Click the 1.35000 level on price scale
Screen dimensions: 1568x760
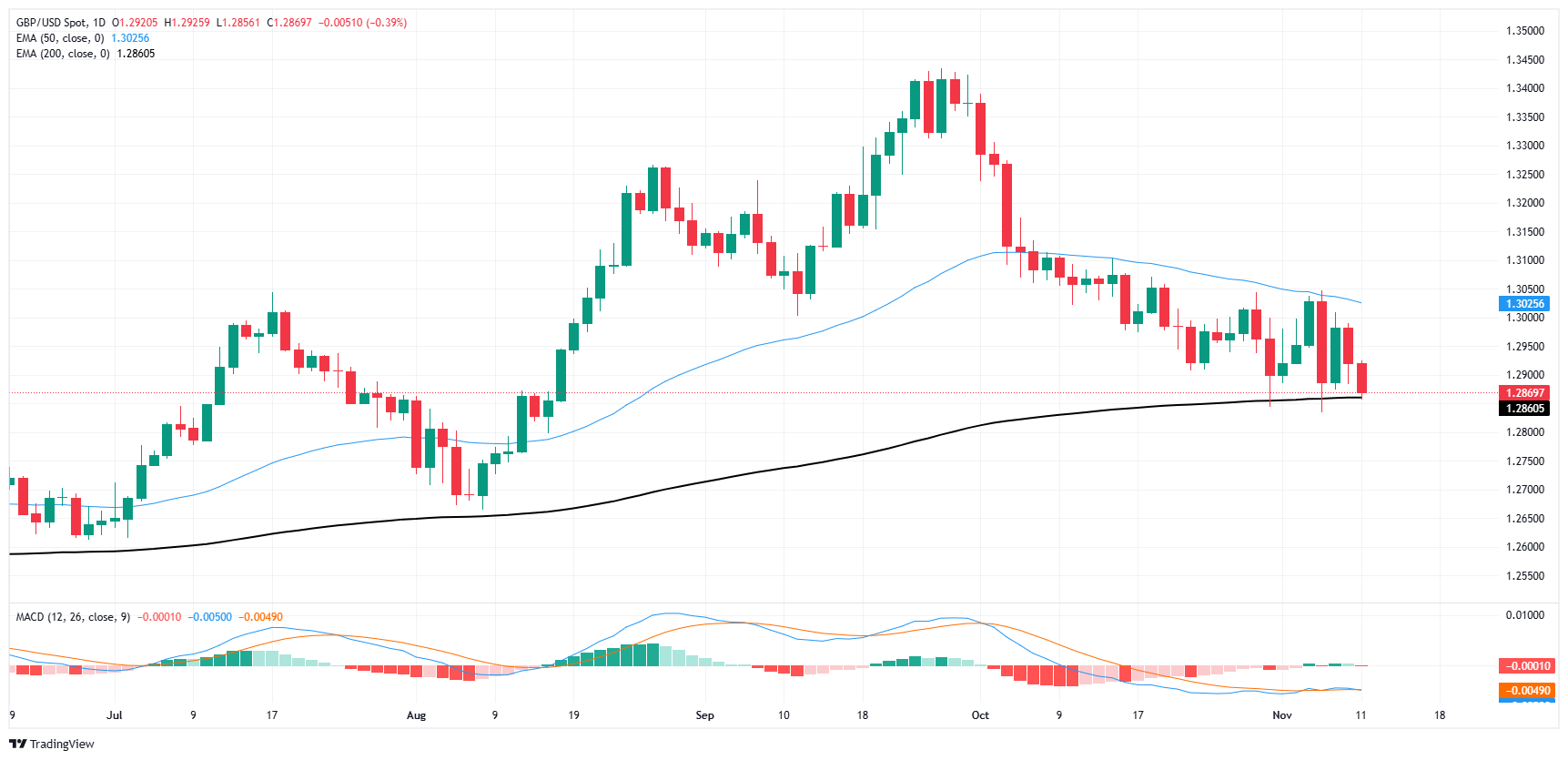point(1524,31)
